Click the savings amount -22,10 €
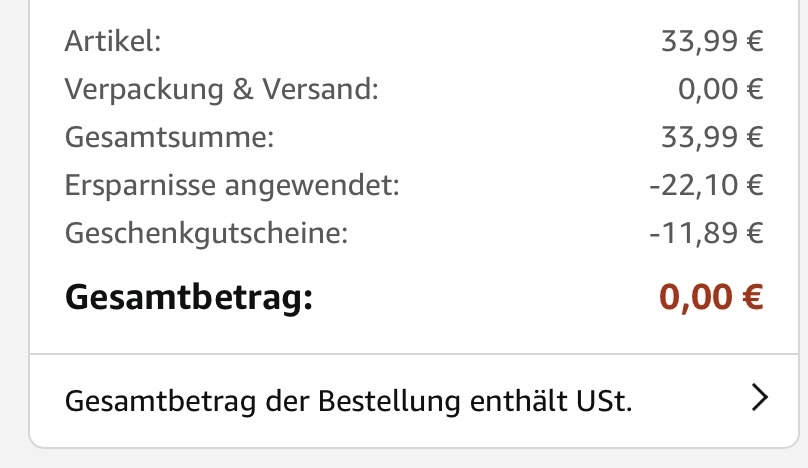This screenshot has width=808, height=468. (706, 185)
